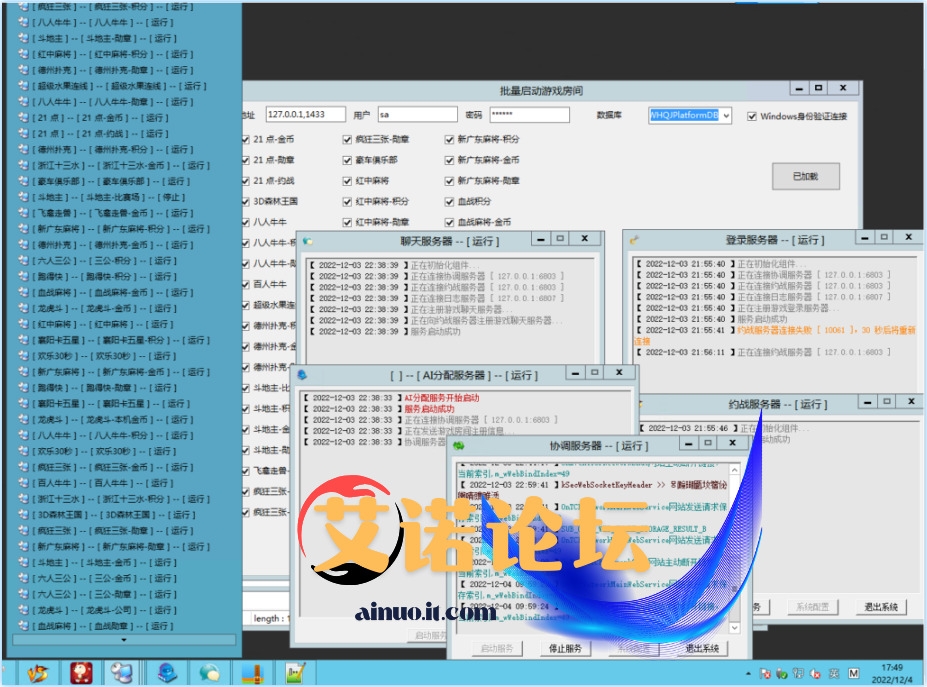
Task: Open the chat-bubbles taskbar icon
Action: [x=209, y=673]
